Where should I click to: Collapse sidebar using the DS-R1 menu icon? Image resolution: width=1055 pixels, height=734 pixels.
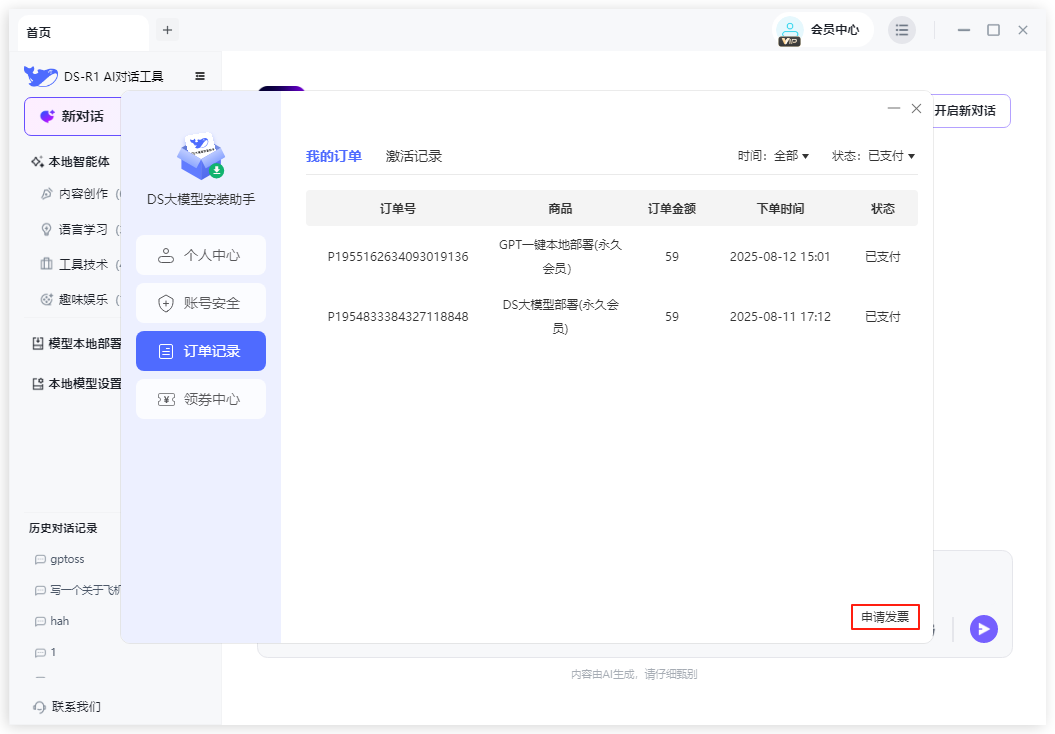click(x=200, y=76)
